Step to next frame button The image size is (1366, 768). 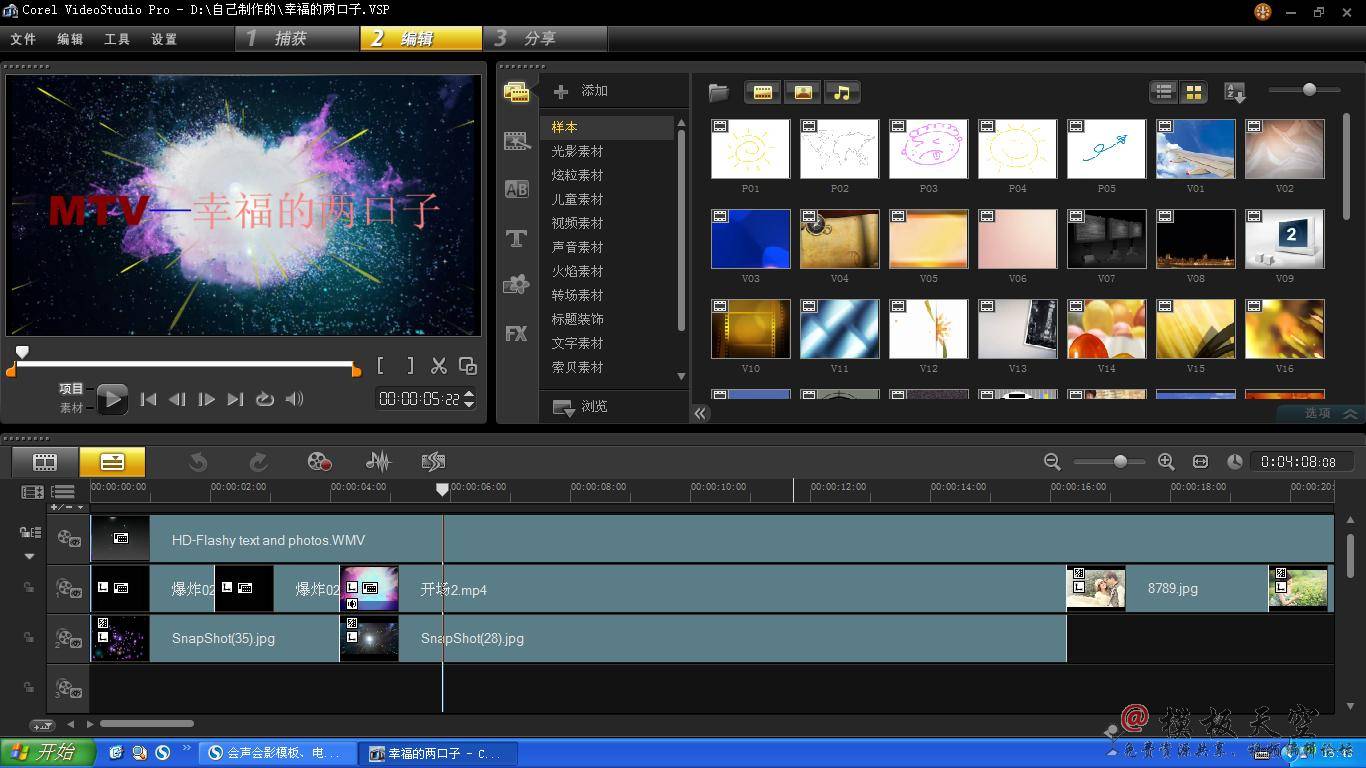(206, 399)
